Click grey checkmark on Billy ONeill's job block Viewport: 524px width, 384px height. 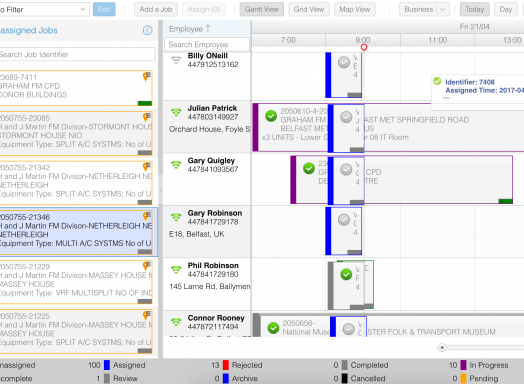pos(344,62)
